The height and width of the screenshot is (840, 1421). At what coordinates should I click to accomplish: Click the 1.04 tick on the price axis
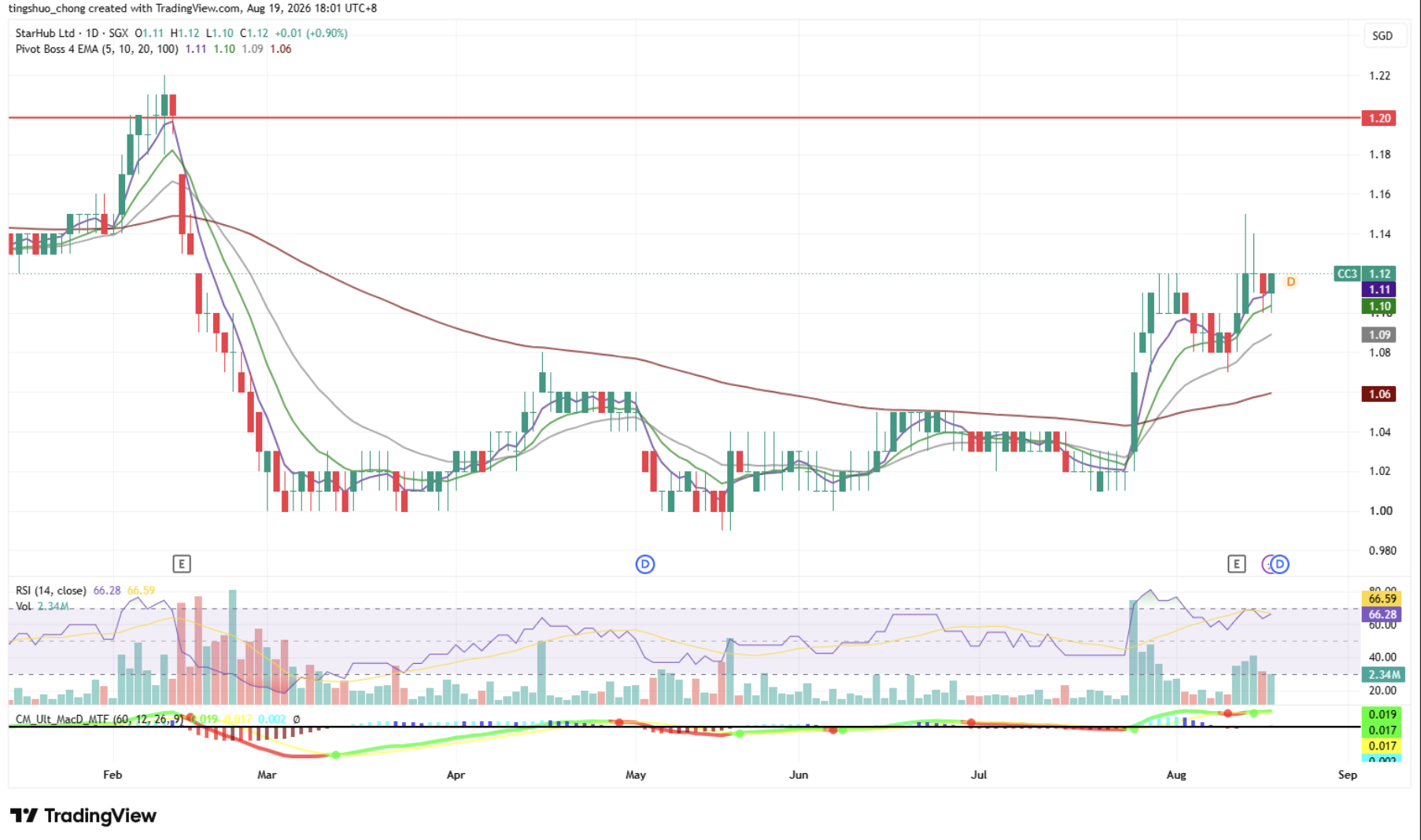click(1379, 432)
